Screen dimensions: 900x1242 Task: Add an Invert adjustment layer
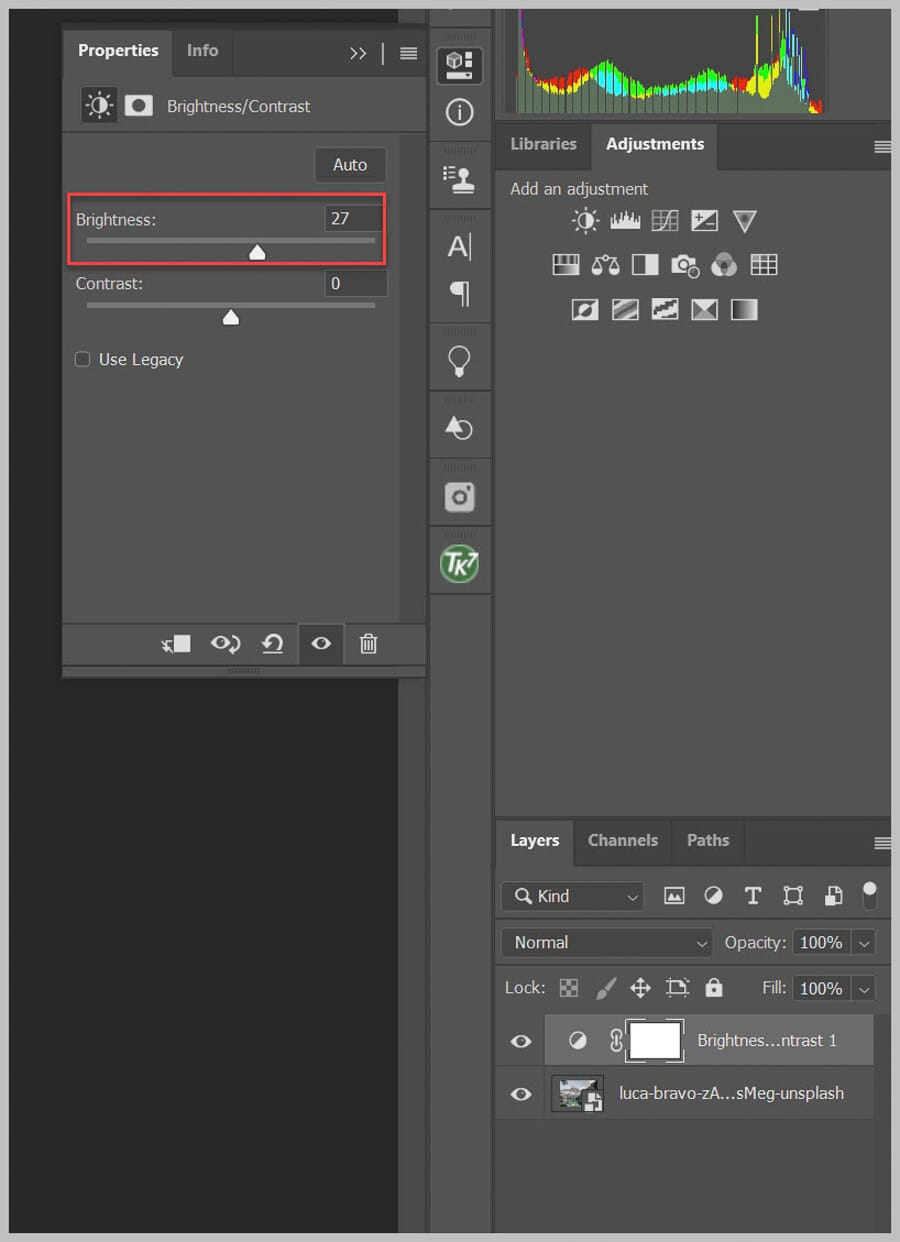point(585,309)
